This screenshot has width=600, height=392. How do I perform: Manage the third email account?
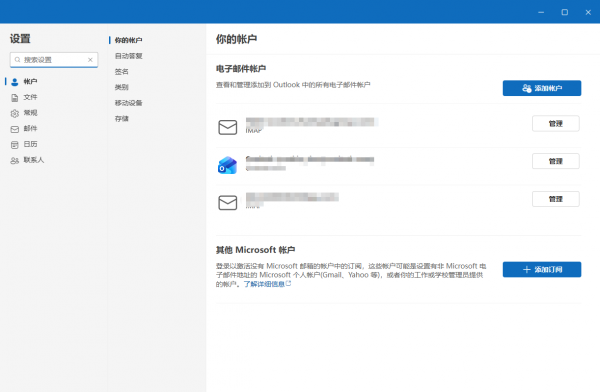556,199
